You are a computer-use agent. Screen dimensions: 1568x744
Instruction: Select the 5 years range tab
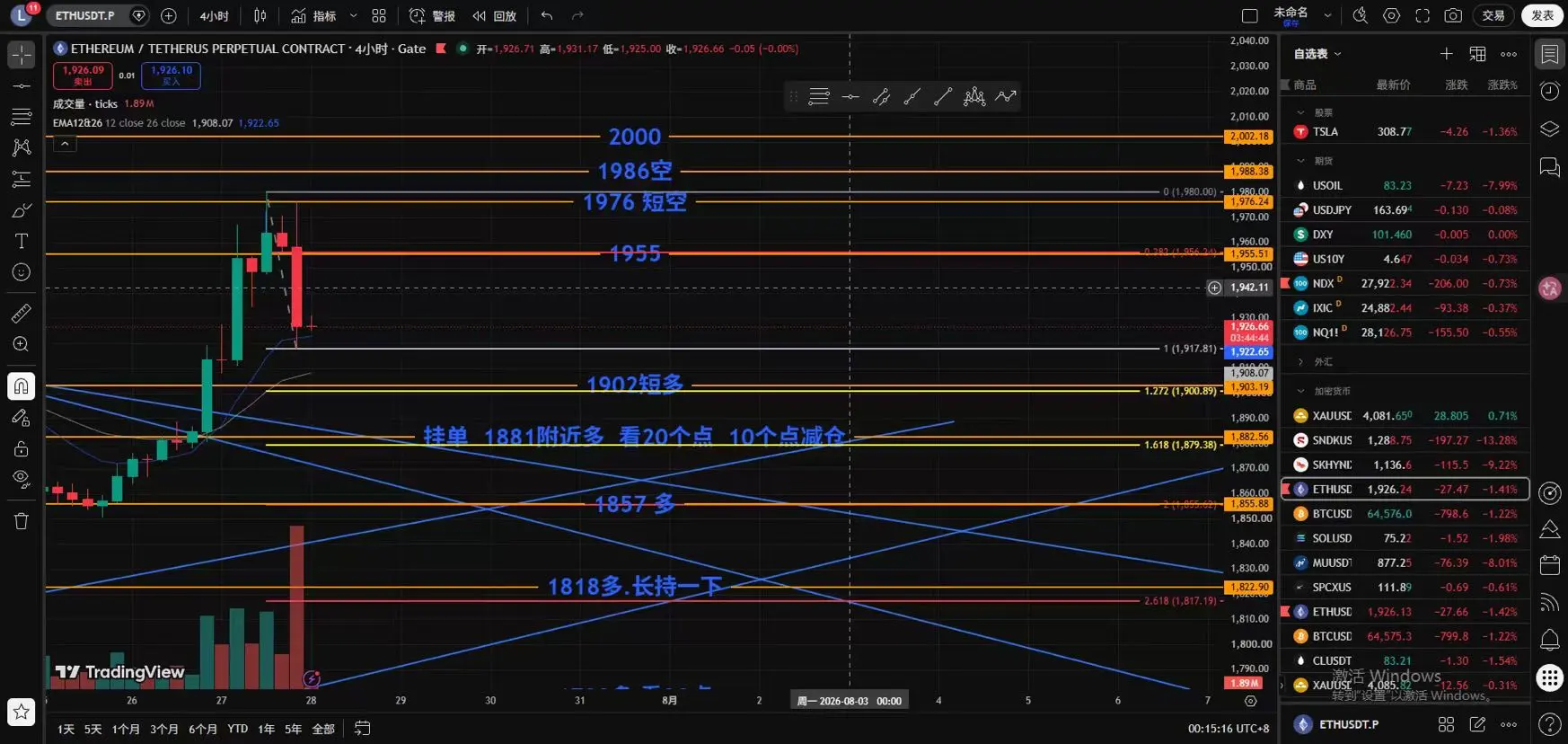click(x=293, y=729)
